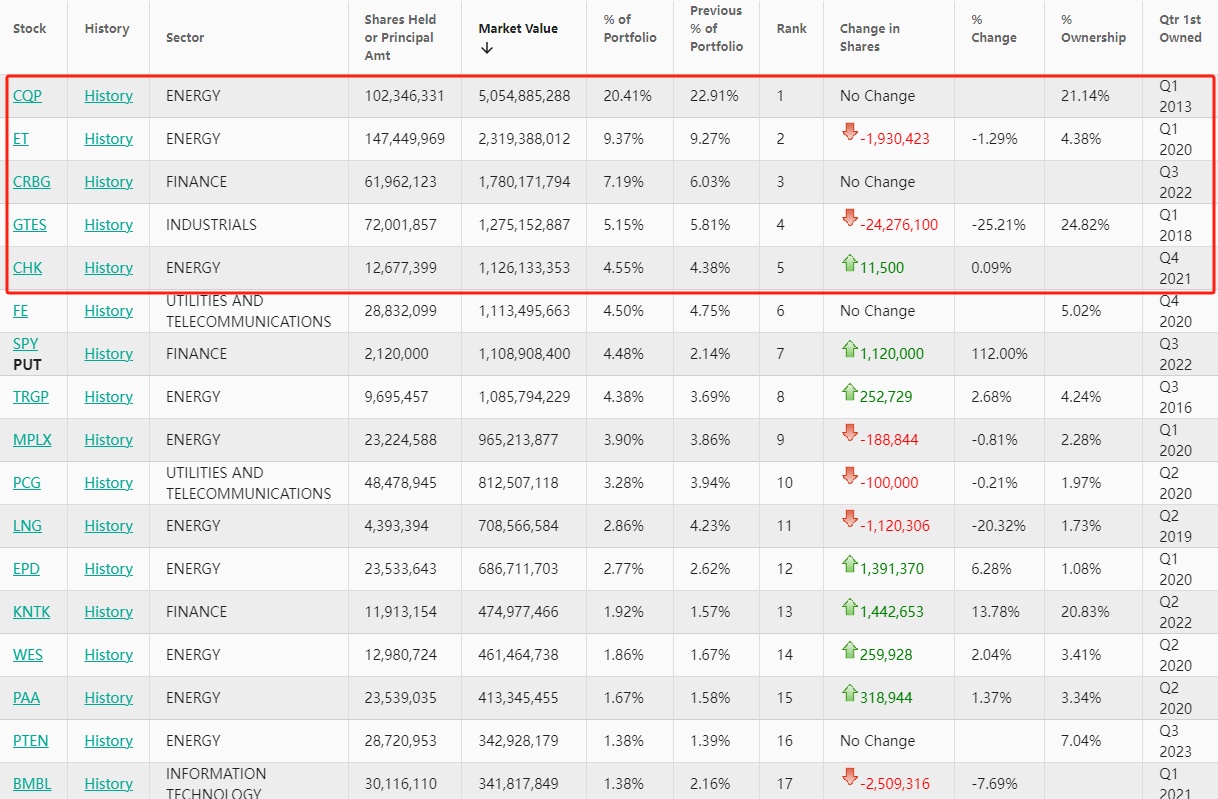Open the GTES stock ticker link
Viewport: 1218px width, 799px height.
[x=30, y=225]
